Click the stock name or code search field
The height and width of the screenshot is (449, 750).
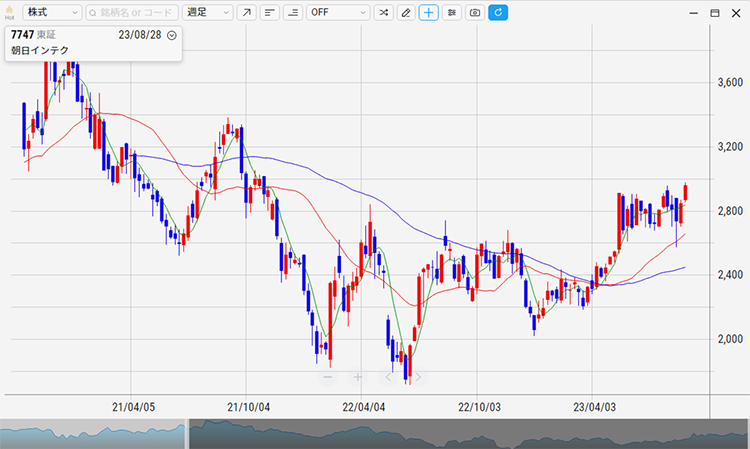pos(133,13)
